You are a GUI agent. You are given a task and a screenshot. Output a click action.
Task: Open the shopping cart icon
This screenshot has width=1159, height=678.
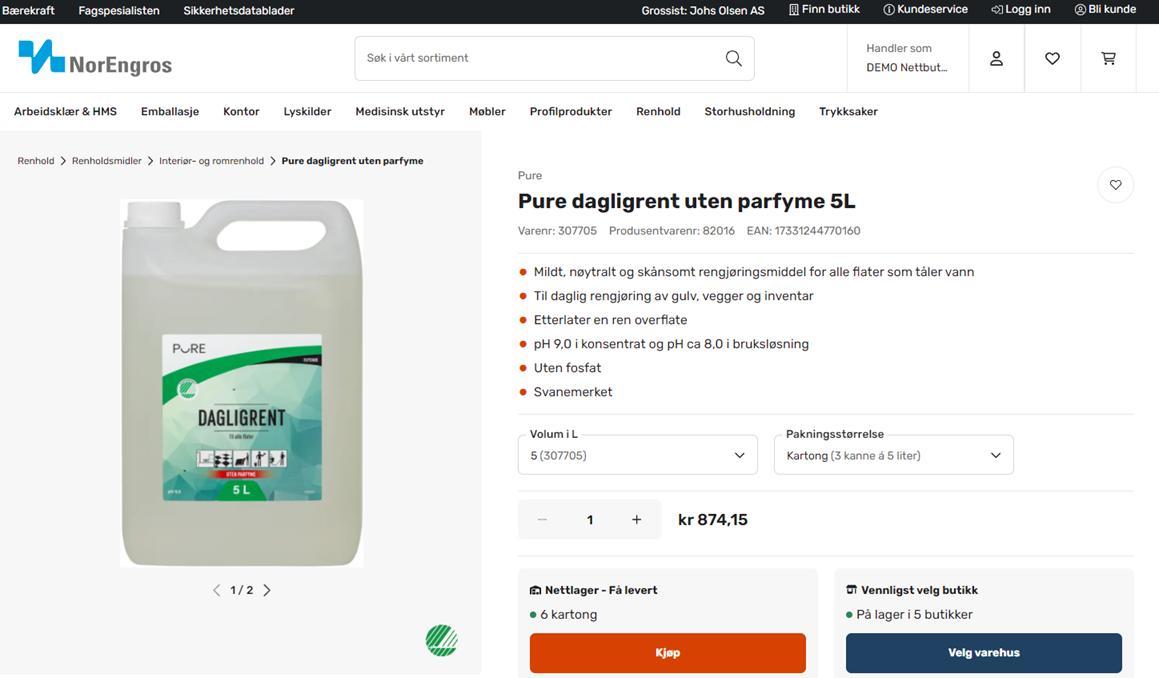pyautogui.click(x=1109, y=58)
